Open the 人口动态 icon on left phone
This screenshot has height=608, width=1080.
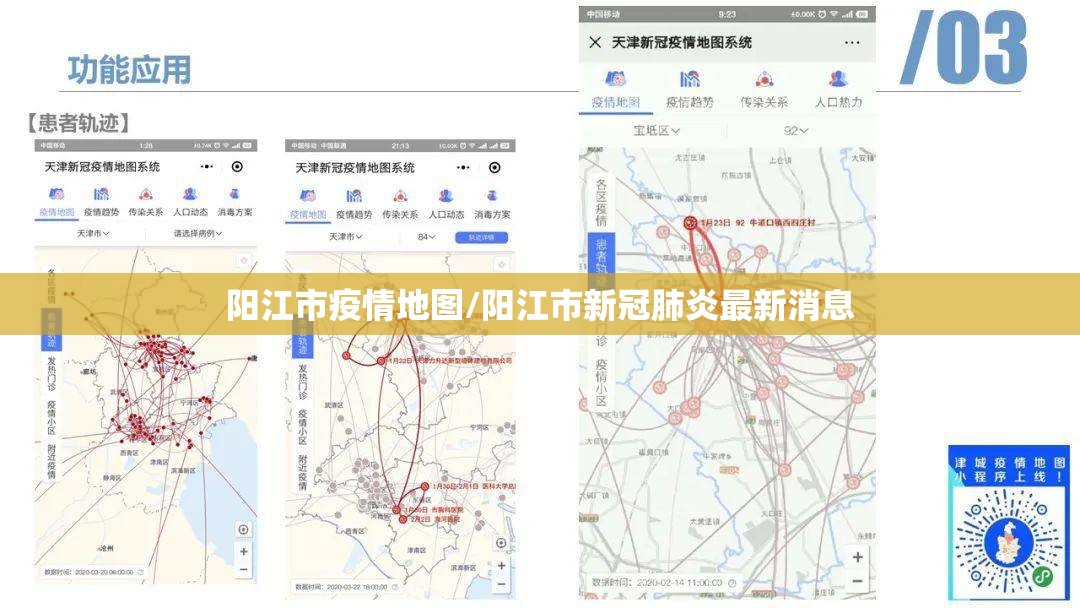(190, 194)
